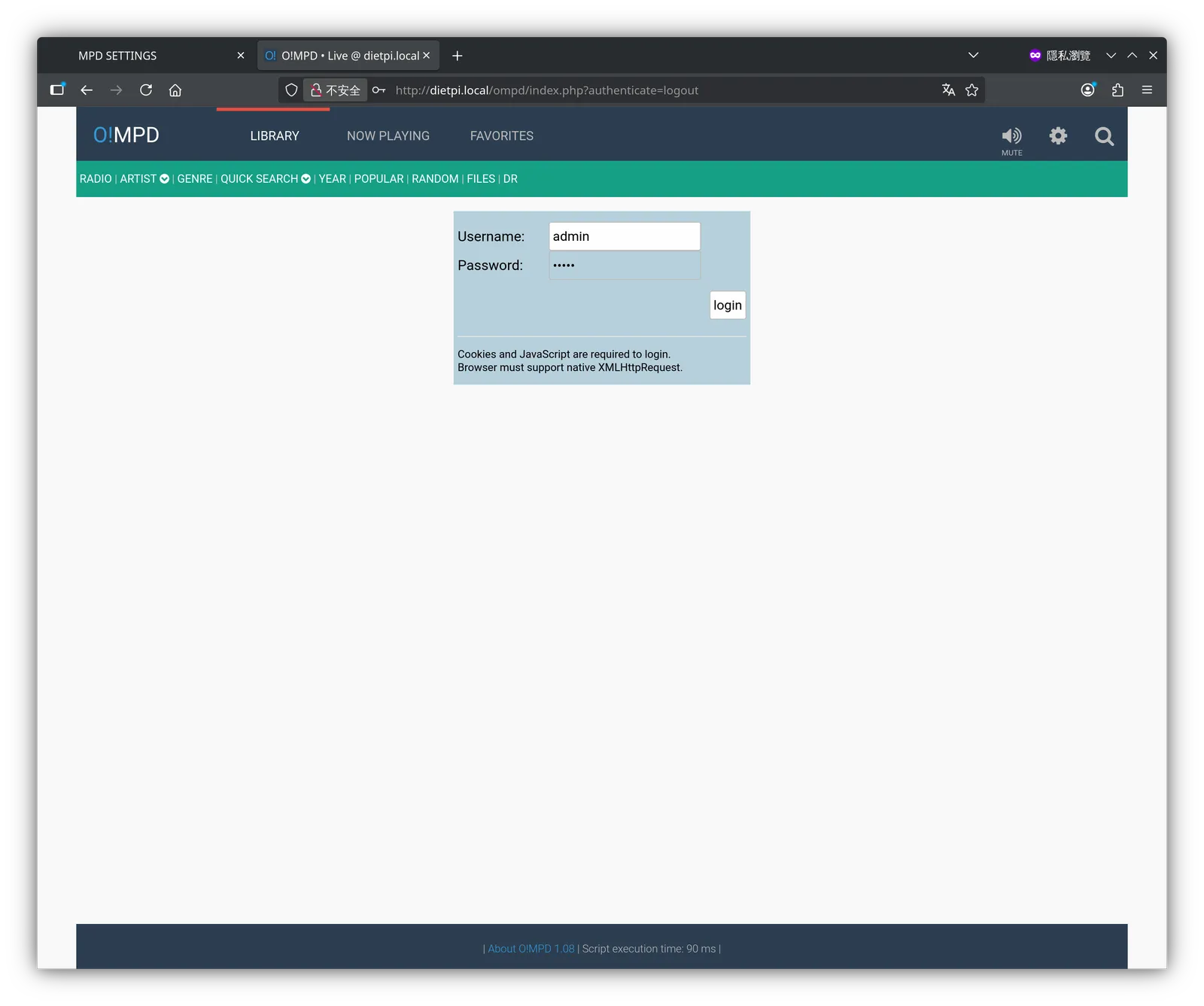Open the POPULAR link in the submenu
The width and height of the screenshot is (1204, 1006).
pyautogui.click(x=379, y=179)
